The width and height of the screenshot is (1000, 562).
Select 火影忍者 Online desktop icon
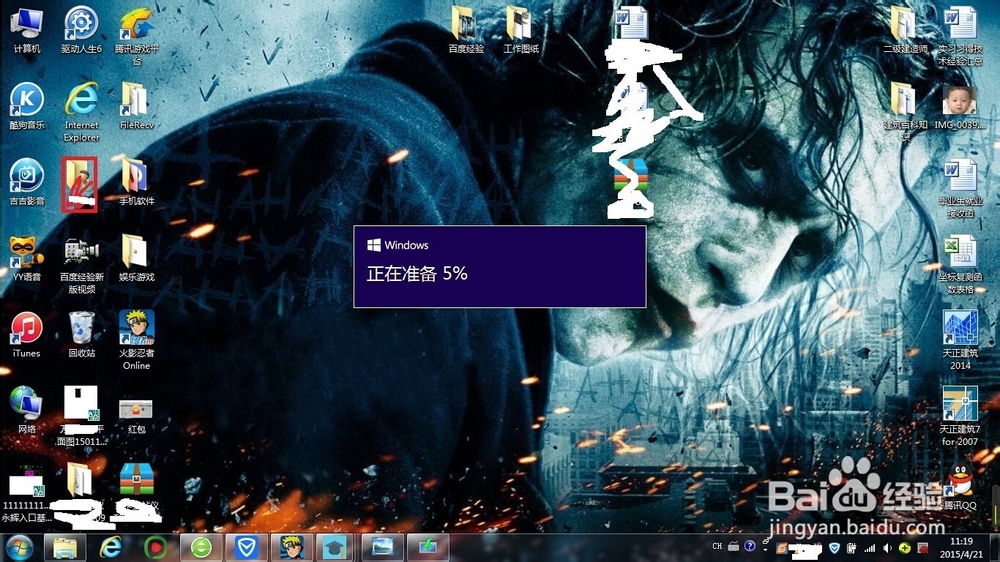tap(136, 340)
